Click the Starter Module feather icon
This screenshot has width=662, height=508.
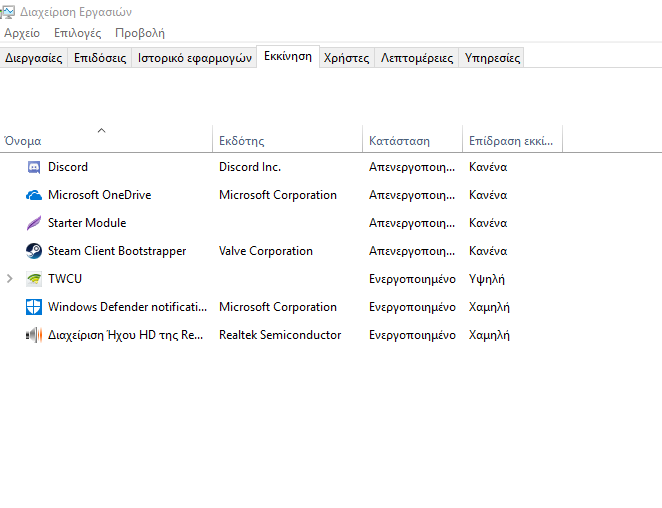(34, 223)
